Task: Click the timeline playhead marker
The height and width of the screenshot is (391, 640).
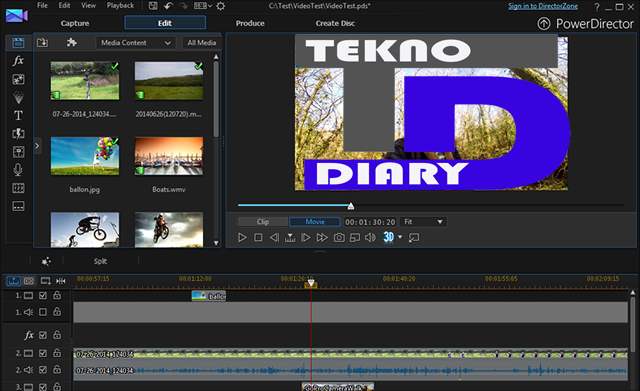Action: 311,283
